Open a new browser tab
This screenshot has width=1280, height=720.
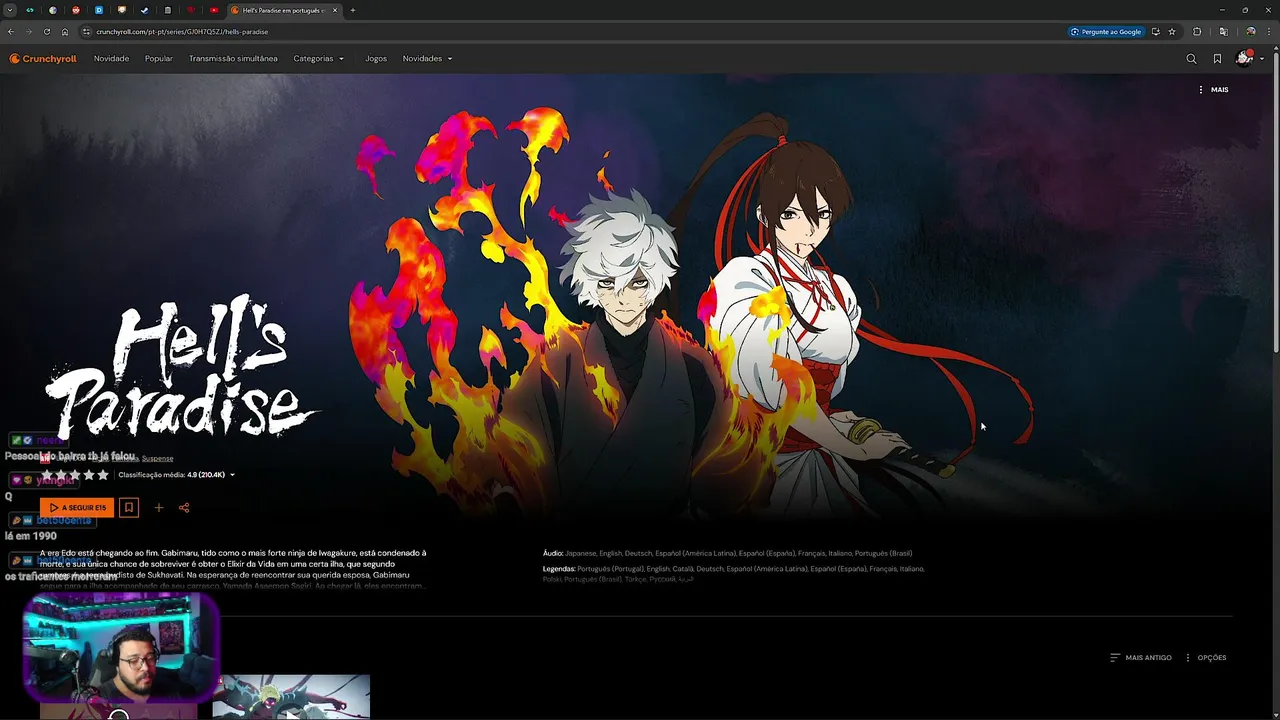352,10
